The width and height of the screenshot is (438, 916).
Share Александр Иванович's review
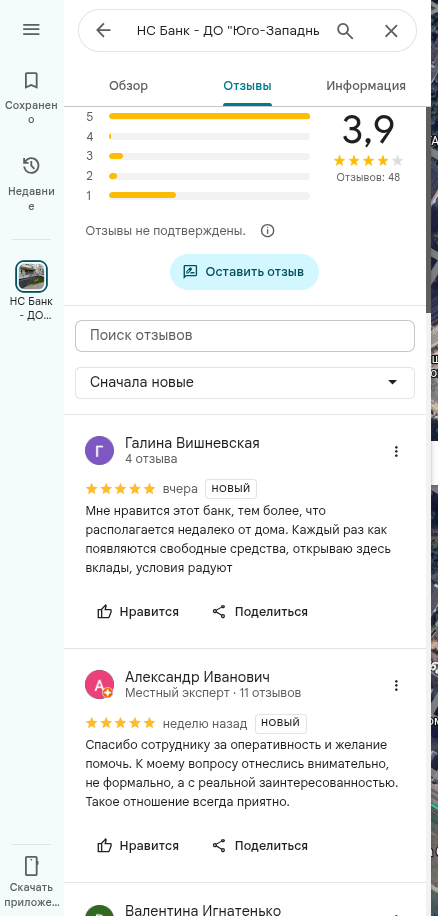[260, 845]
